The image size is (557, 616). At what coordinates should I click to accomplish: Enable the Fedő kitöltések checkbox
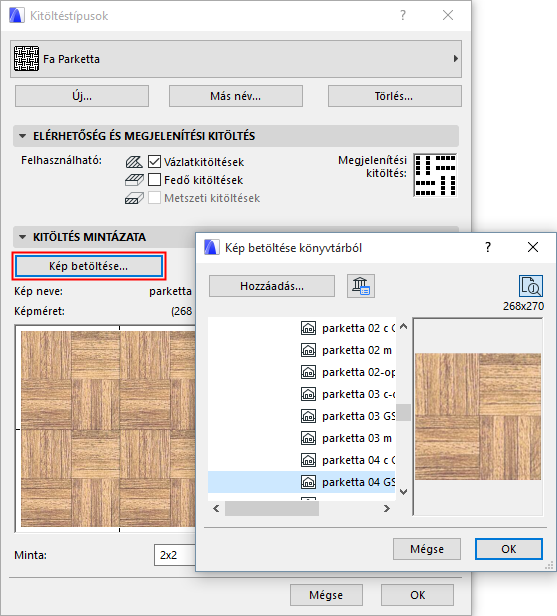tap(154, 180)
